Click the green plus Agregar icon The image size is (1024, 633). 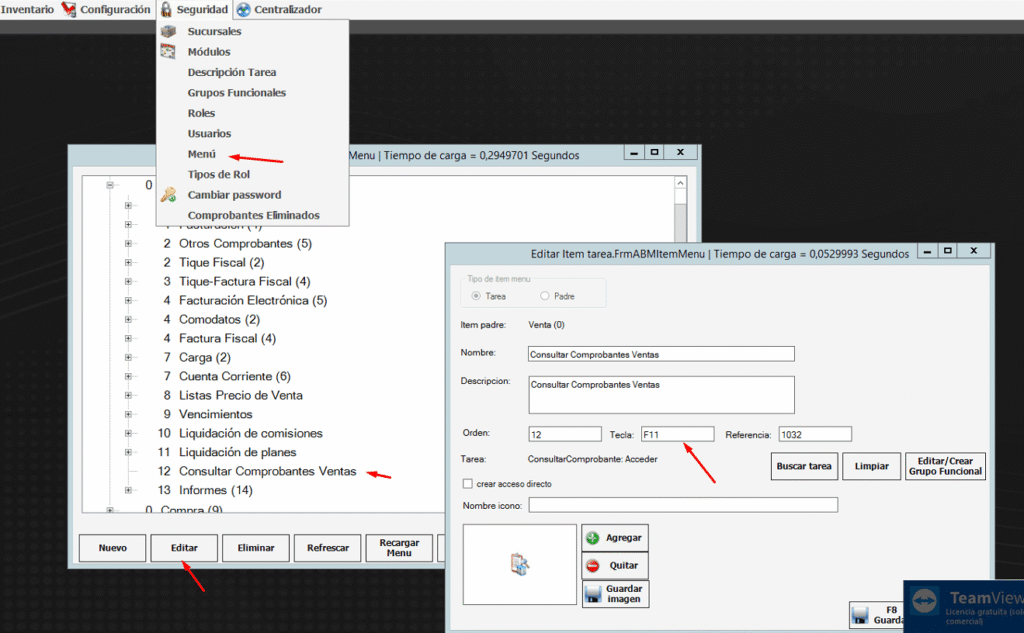coord(592,538)
